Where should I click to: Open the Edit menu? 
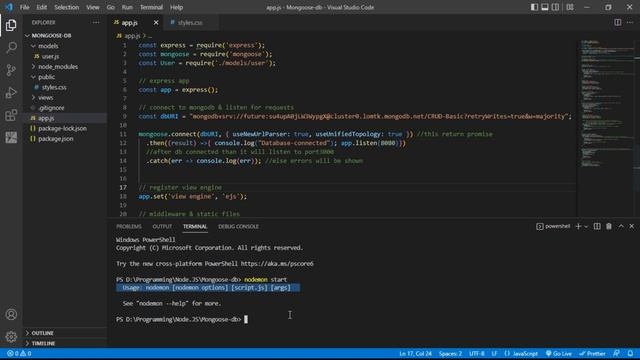pos(41,7)
